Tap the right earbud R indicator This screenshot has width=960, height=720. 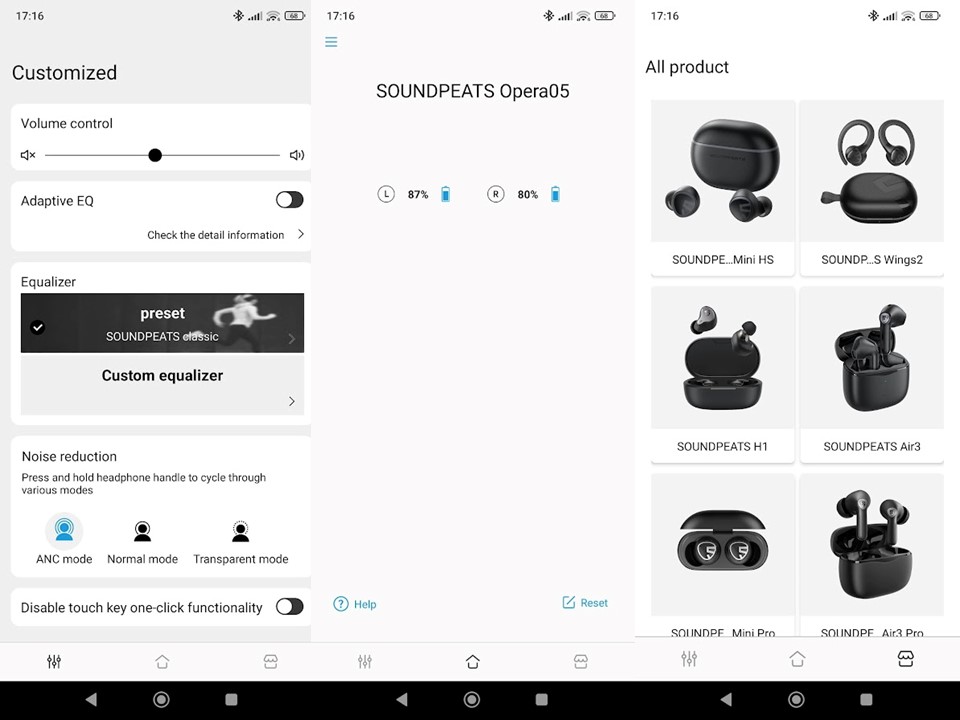495,194
